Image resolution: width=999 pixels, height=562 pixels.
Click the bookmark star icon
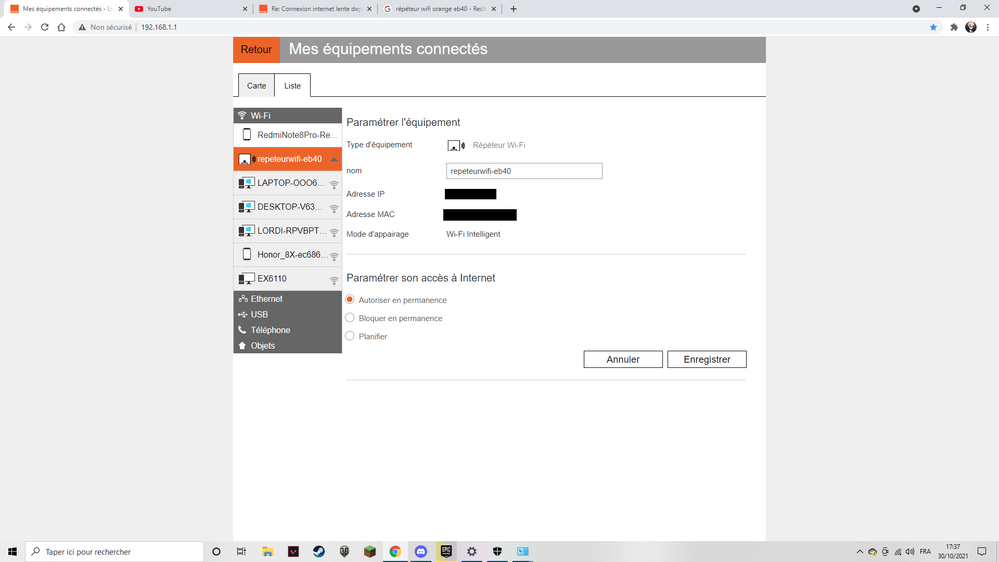point(933,27)
